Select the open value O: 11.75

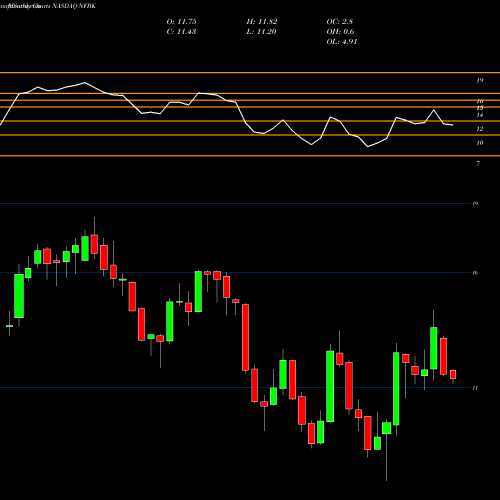point(181,22)
